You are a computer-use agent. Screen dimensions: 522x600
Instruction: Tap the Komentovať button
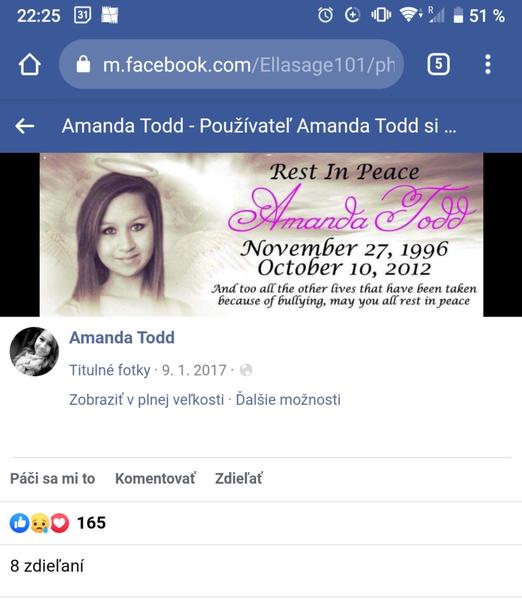(155, 478)
